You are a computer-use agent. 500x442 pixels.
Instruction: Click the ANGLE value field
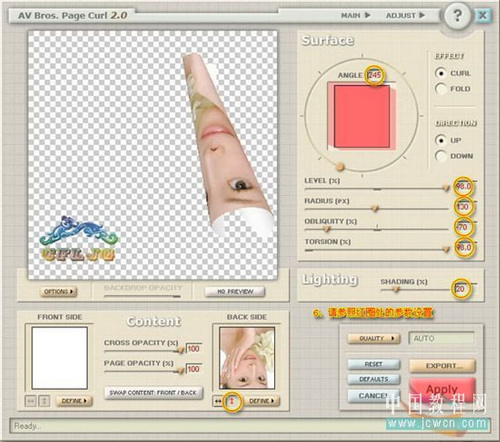click(374, 75)
